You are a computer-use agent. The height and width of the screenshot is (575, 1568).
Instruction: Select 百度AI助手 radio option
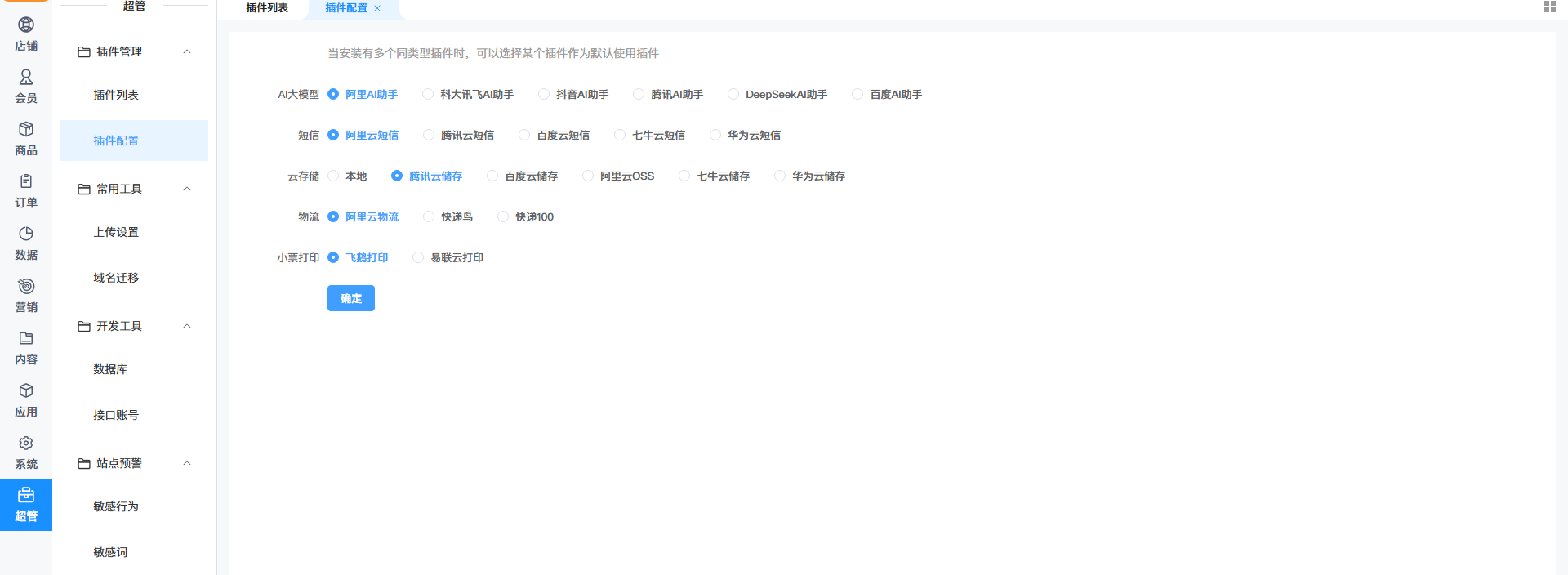tap(887, 95)
